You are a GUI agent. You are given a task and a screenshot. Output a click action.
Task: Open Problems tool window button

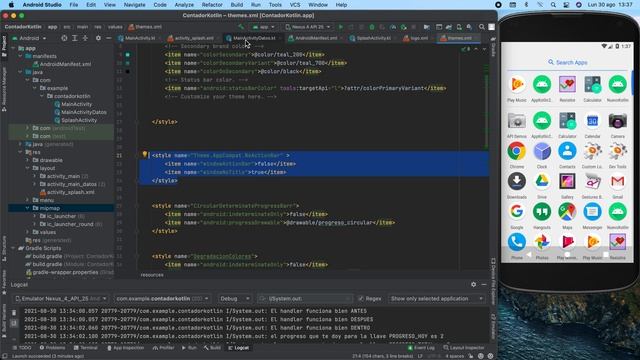pos(52,348)
